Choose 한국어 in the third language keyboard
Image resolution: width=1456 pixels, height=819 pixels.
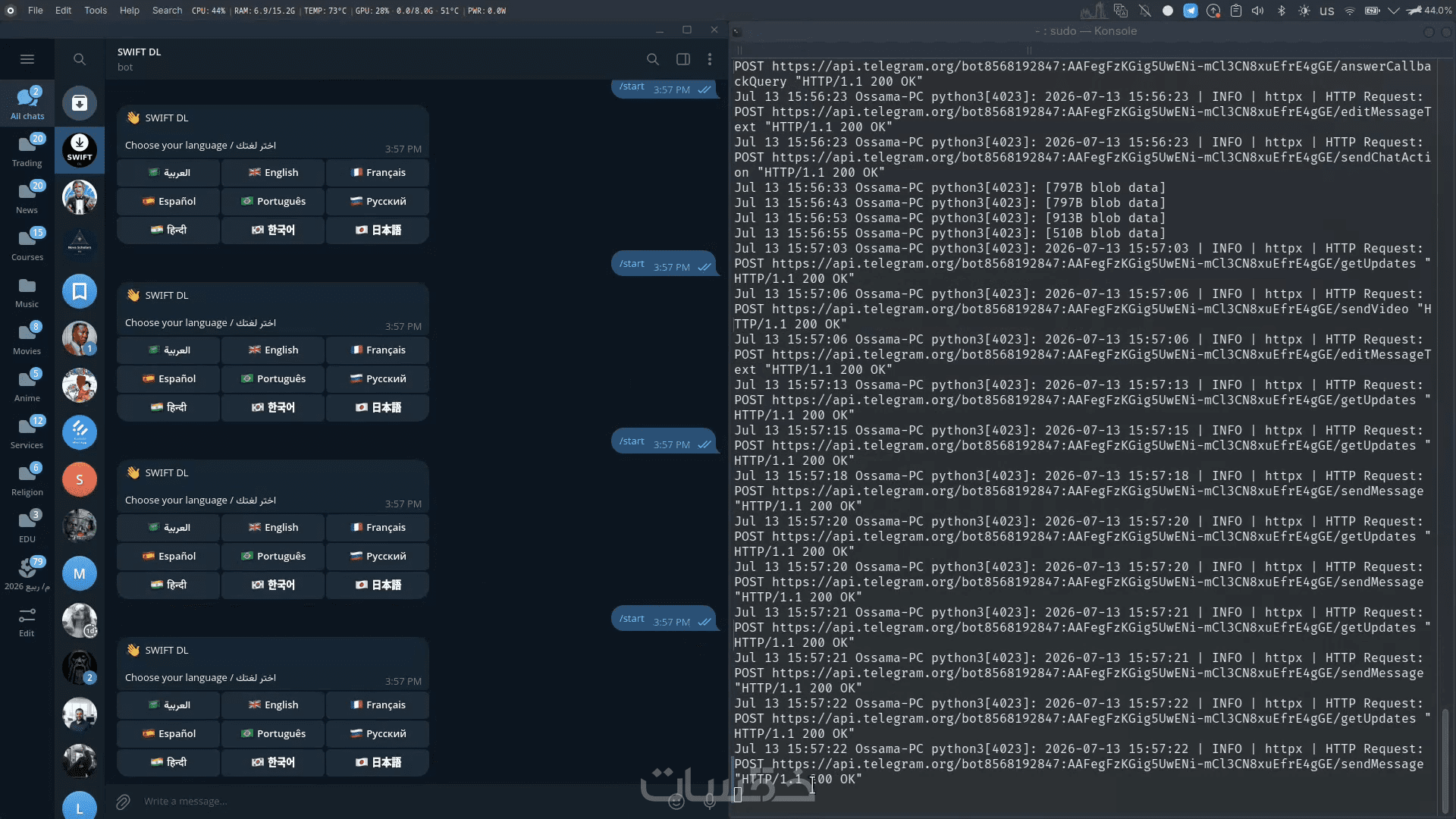pos(273,585)
